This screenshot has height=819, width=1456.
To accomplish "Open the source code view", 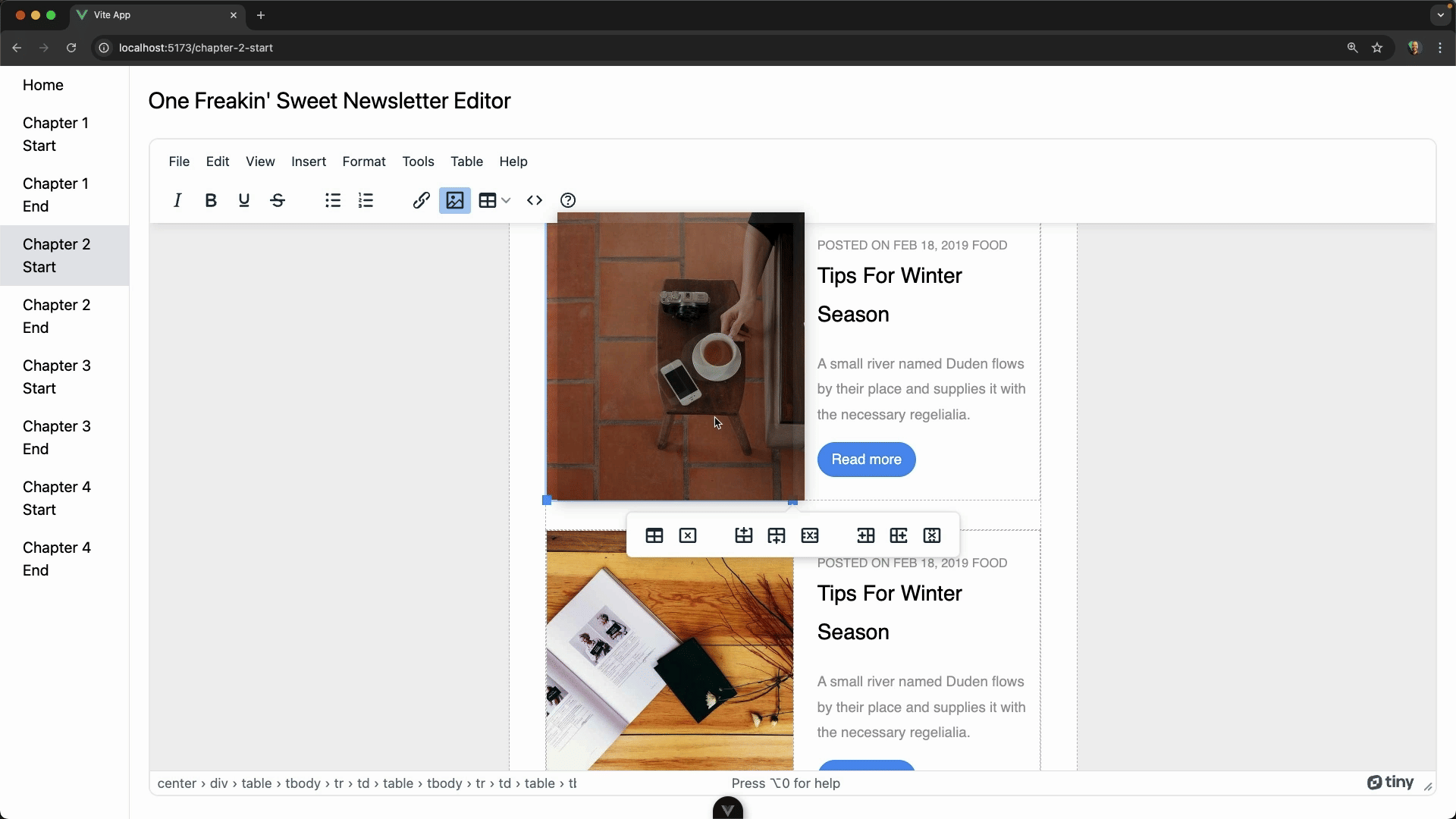I will pos(535,200).
